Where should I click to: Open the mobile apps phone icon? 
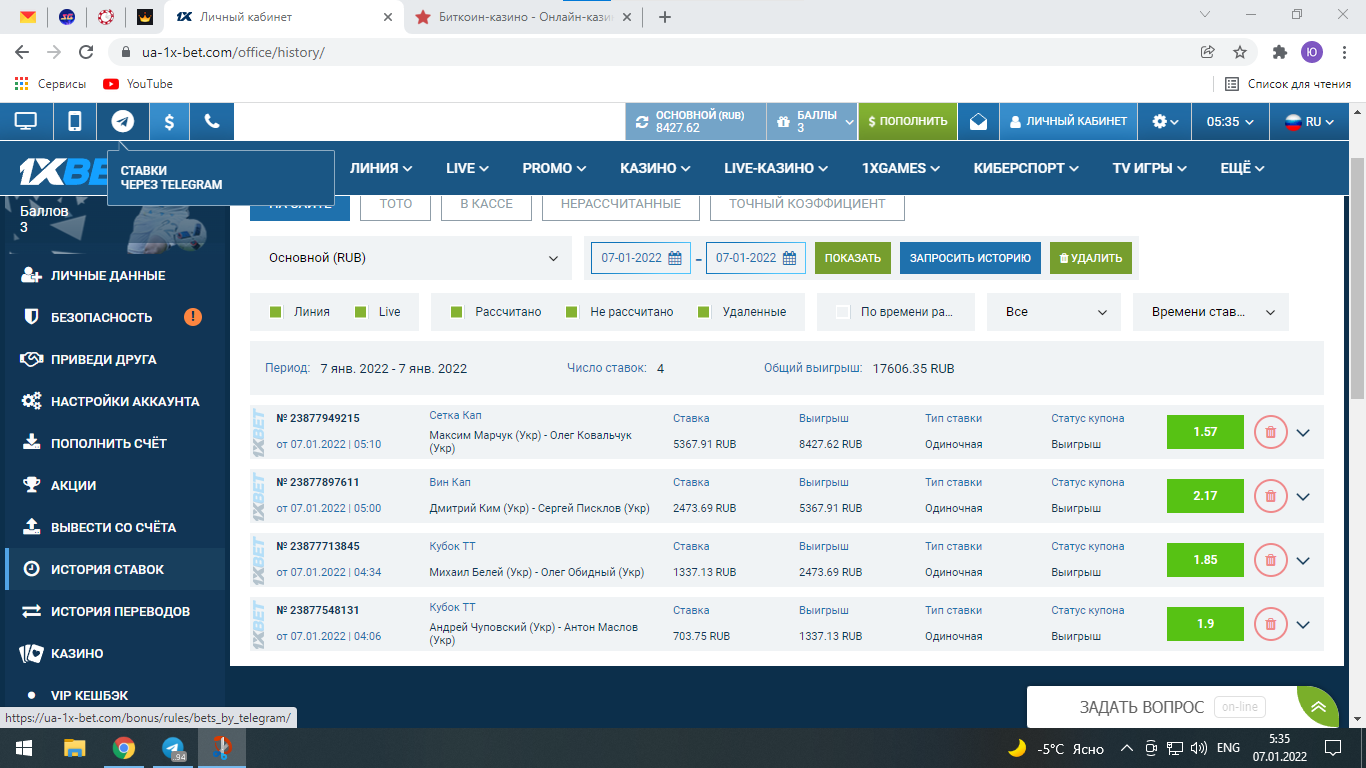pyautogui.click(x=75, y=121)
